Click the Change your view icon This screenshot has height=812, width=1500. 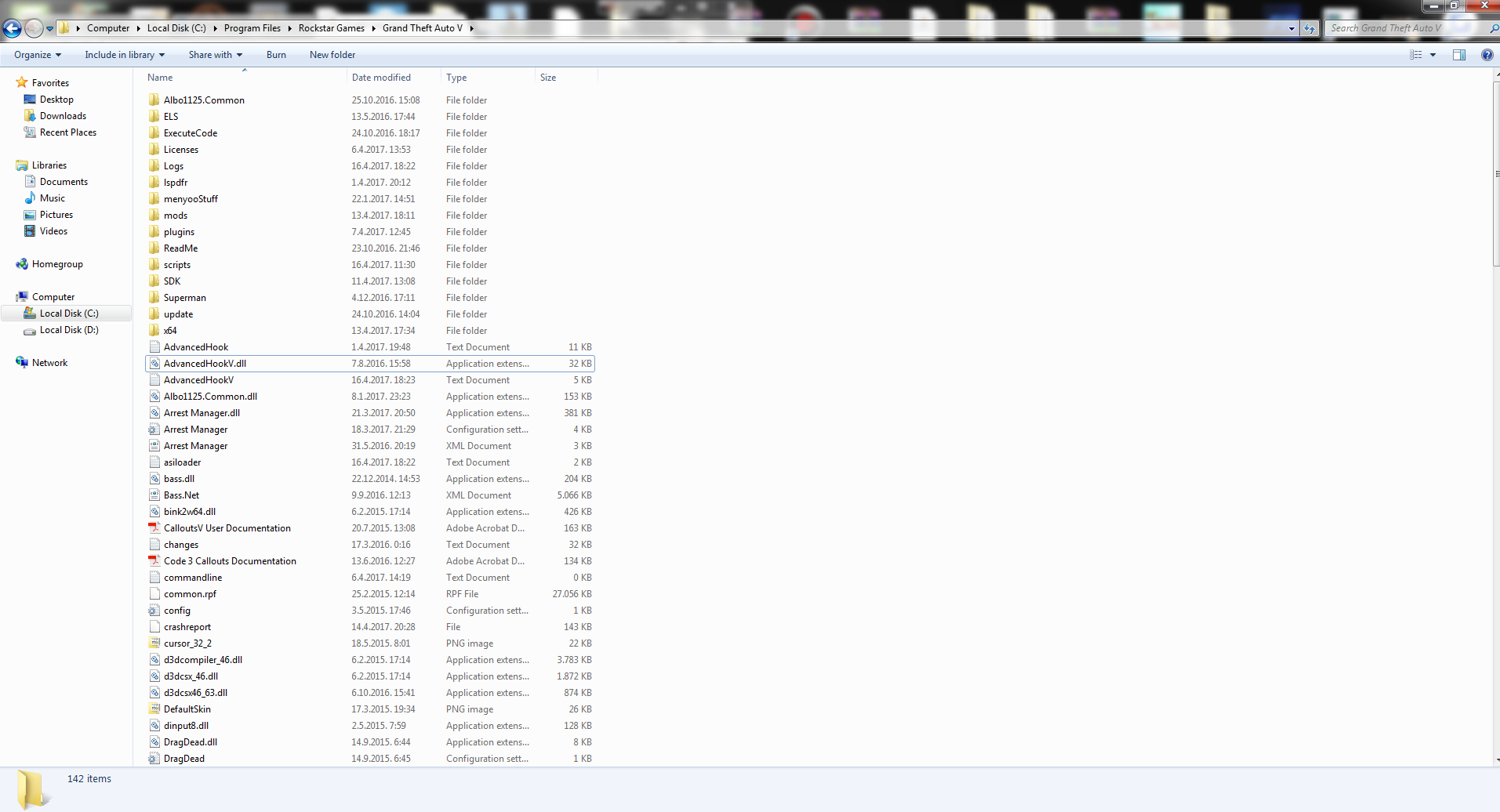1416,55
